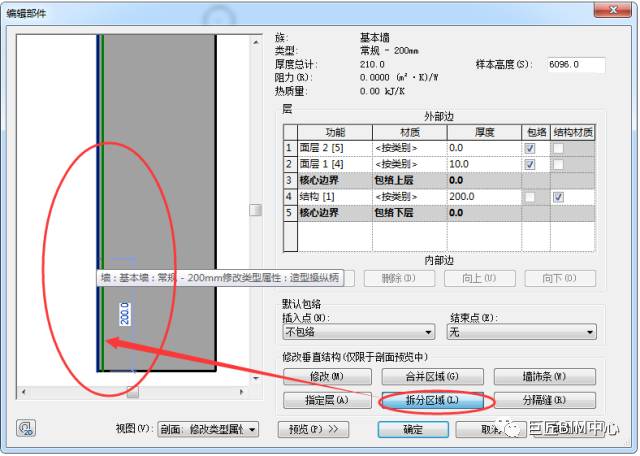Click the 材质 column header
The height and width of the screenshot is (456, 640).
409,133
